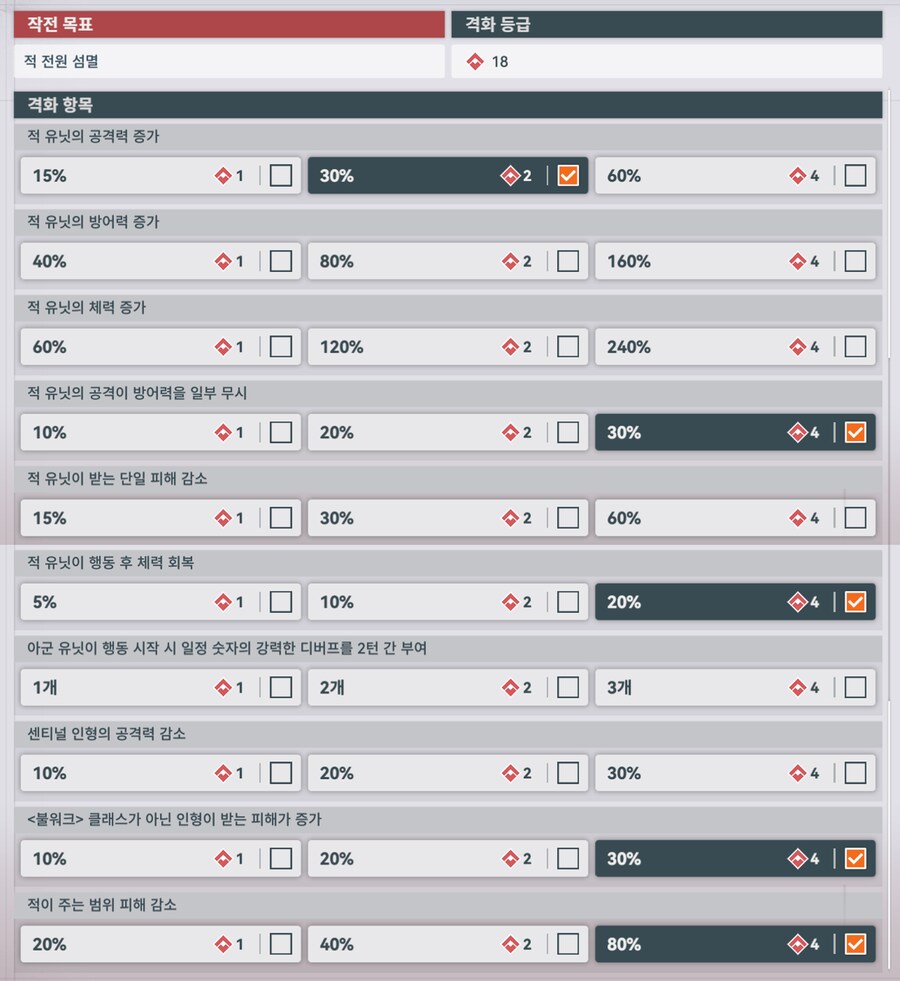Uncheck the 30% 불워크 피해 증가 option
Viewport: 900px width, 981px height.
(x=856, y=858)
